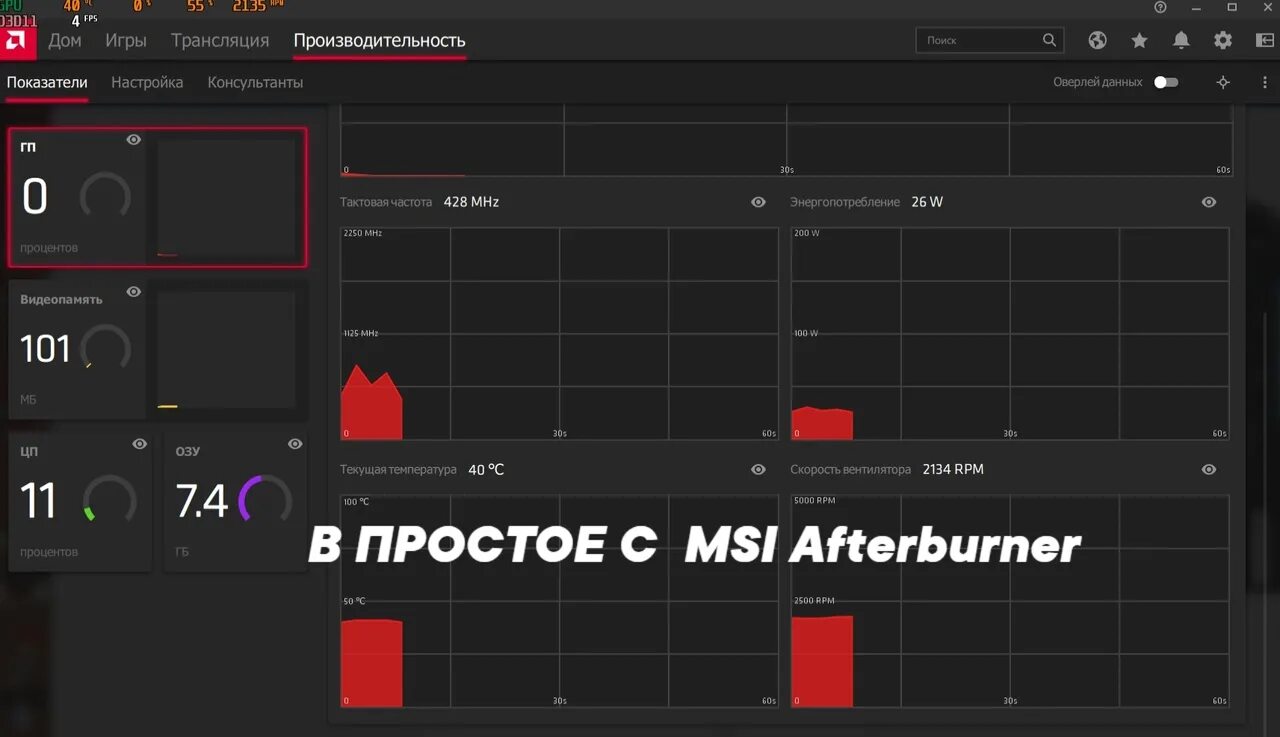Hide the Тактовая частота graph
Image resolution: width=1280 pixels, height=737 pixels.
tap(758, 202)
